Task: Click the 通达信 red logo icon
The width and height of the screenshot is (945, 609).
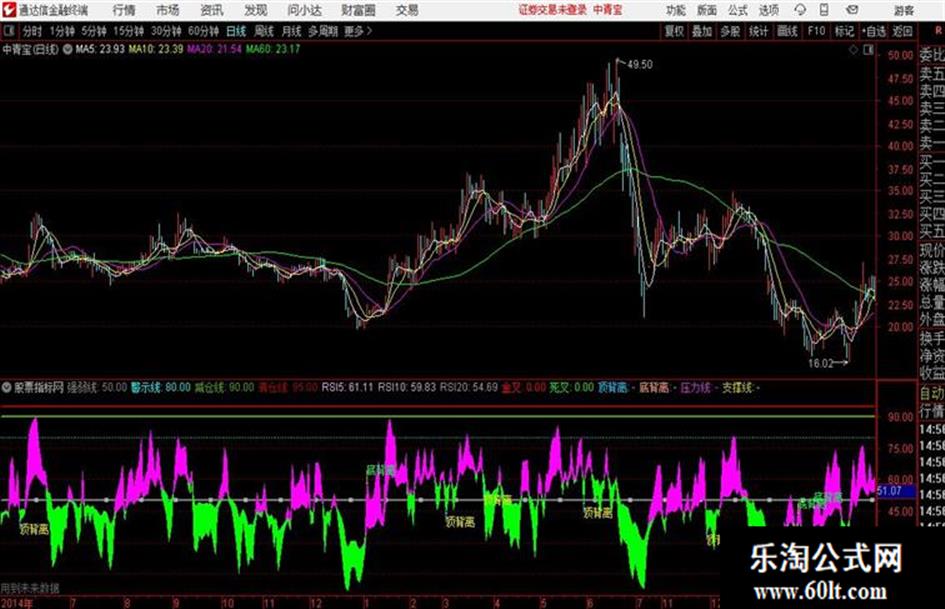Action: [x=8, y=10]
